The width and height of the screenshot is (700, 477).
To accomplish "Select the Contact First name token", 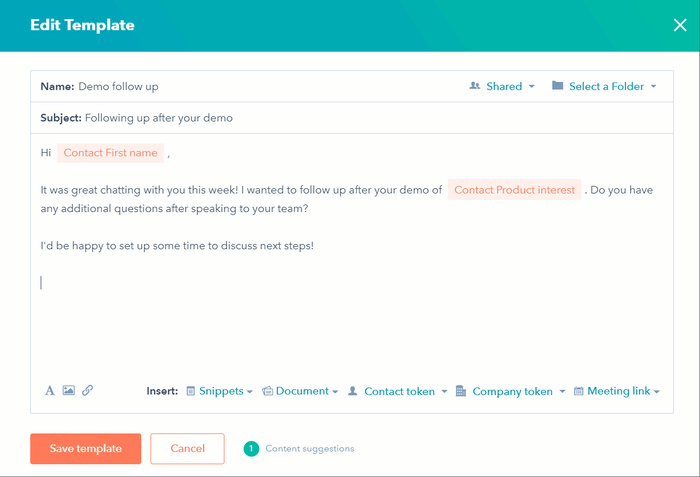I will click(110, 153).
